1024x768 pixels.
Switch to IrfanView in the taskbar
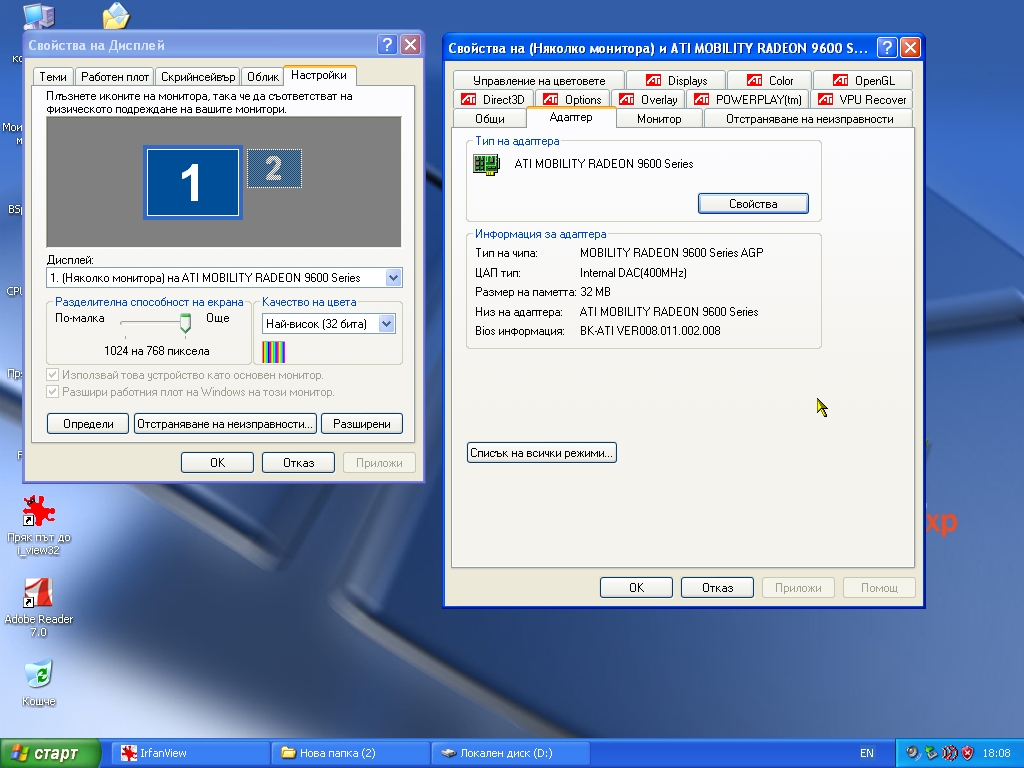tap(191, 753)
